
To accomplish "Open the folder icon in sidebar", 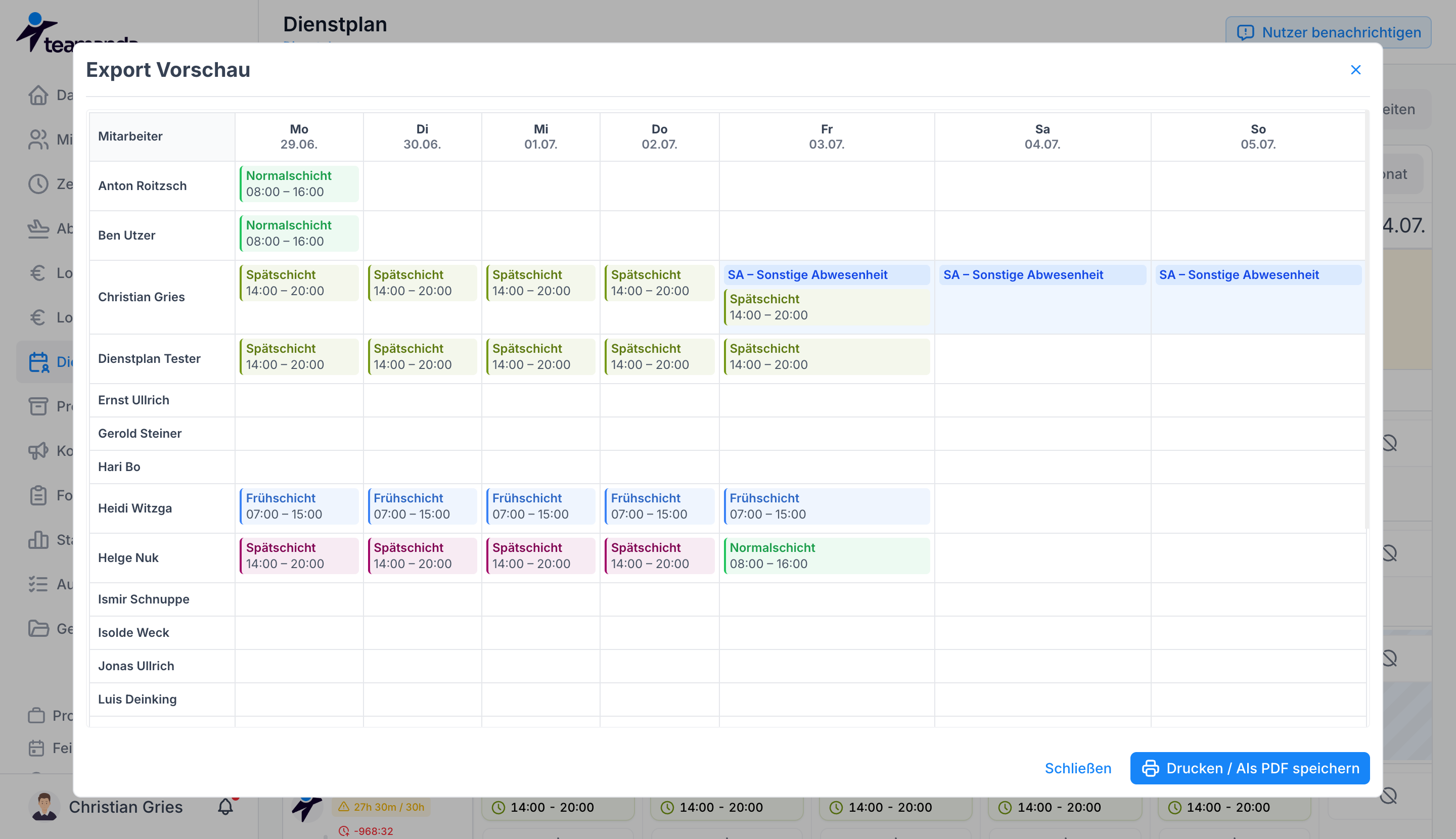I will point(38,629).
